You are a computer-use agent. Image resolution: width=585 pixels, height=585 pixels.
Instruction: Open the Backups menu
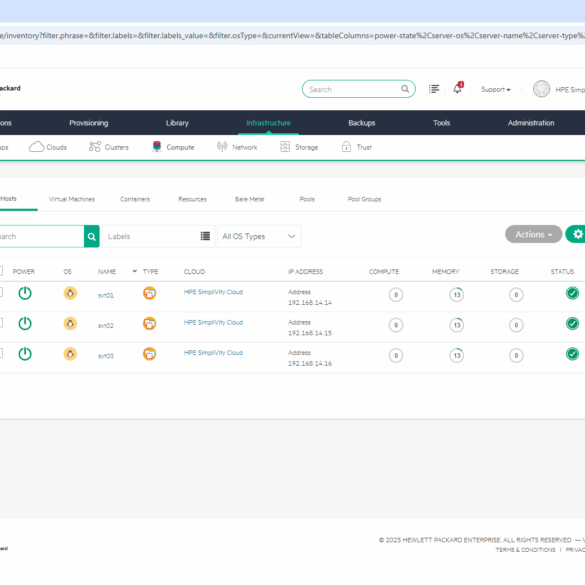pyautogui.click(x=362, y=123)
